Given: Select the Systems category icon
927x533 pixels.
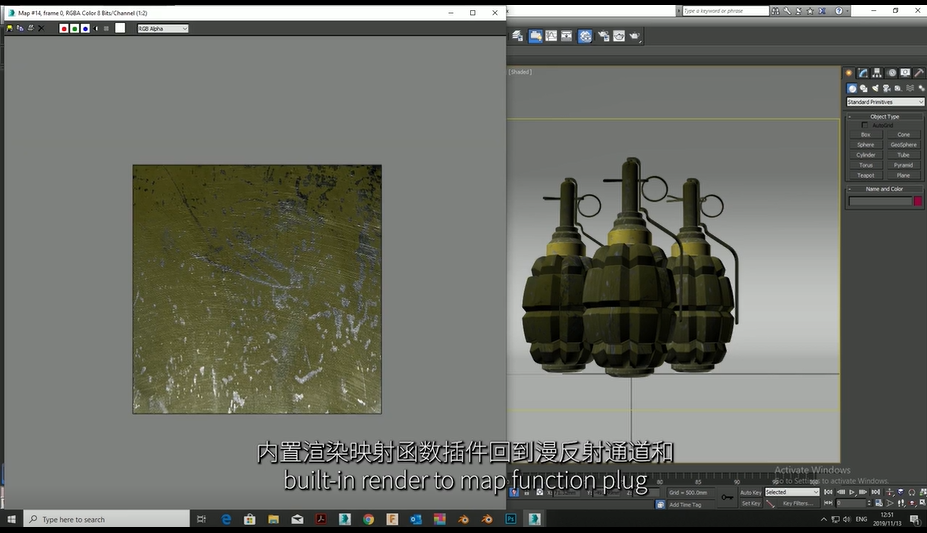Looking at the screenshot, I should click(x=921, y=88).
